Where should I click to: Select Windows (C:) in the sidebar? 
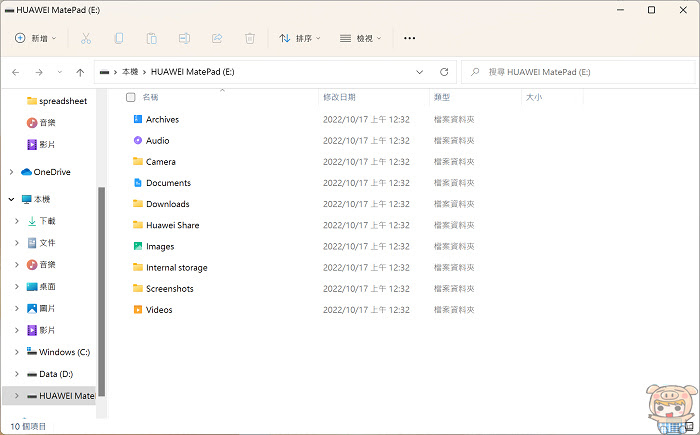58,352
